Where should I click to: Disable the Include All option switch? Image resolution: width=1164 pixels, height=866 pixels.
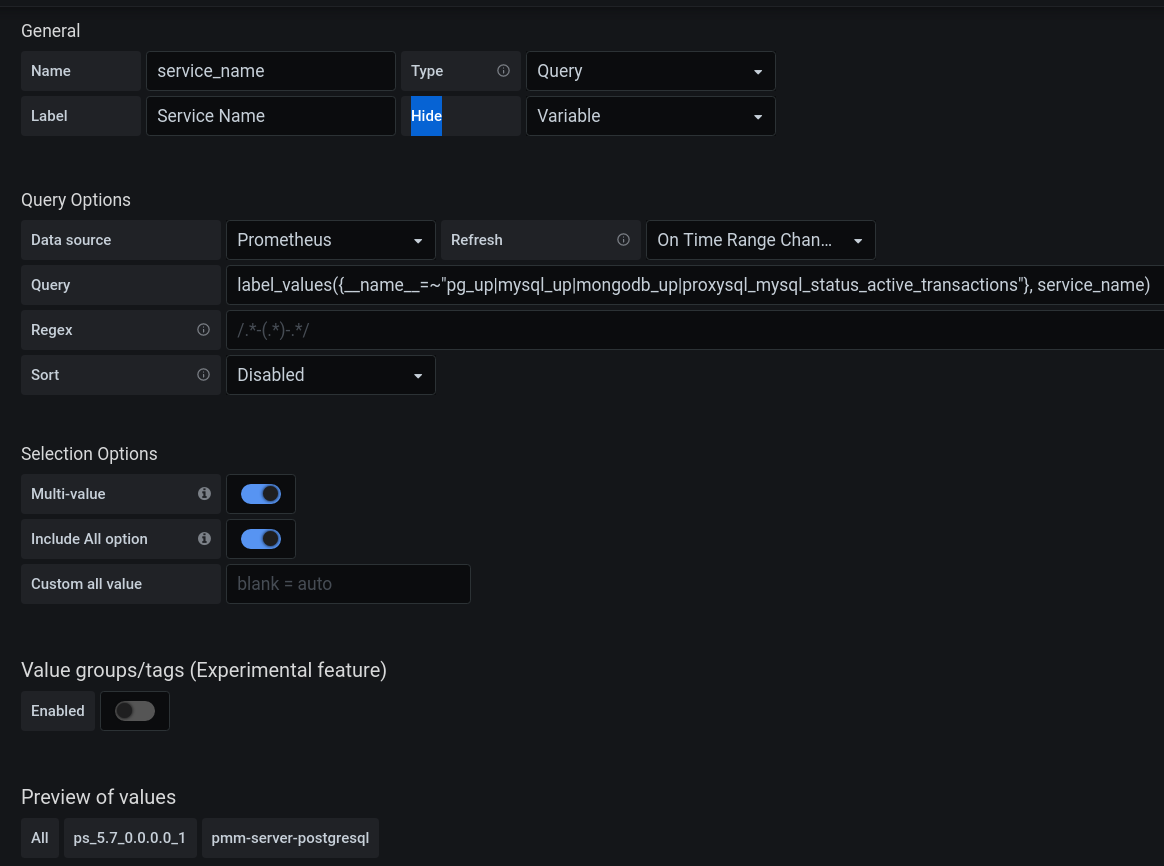tap(261, 539)
